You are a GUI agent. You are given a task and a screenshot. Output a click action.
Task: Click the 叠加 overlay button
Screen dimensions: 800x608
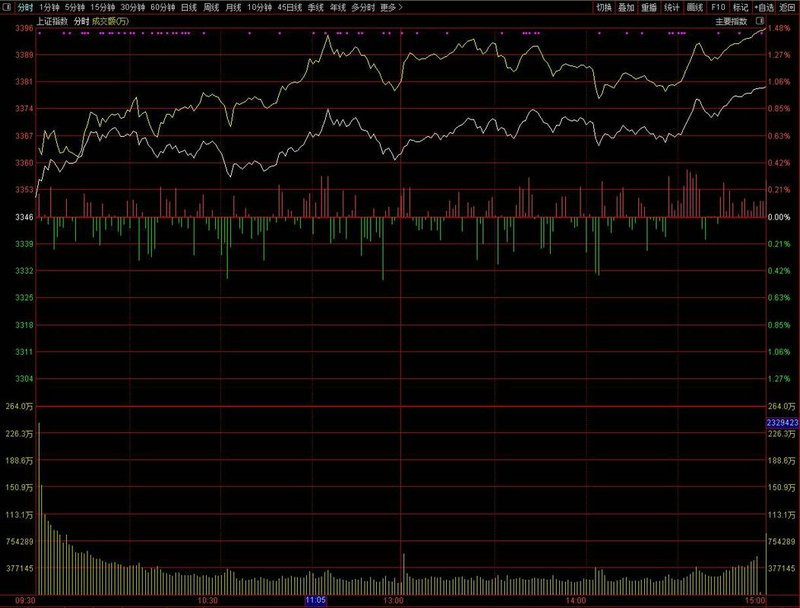pos(626,7)
